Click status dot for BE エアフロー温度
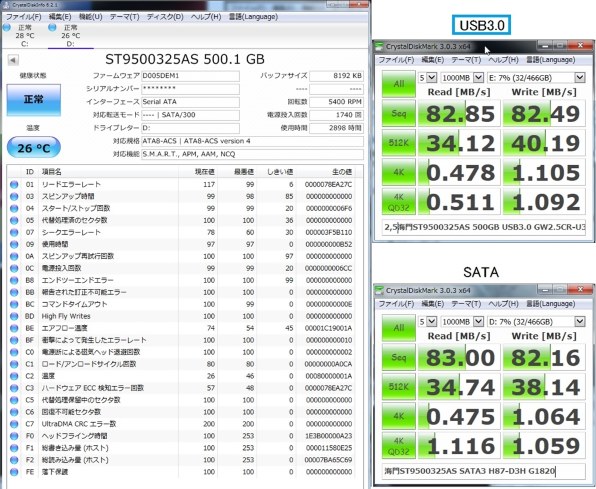The image size is (596, 489). tap(14, 328)
